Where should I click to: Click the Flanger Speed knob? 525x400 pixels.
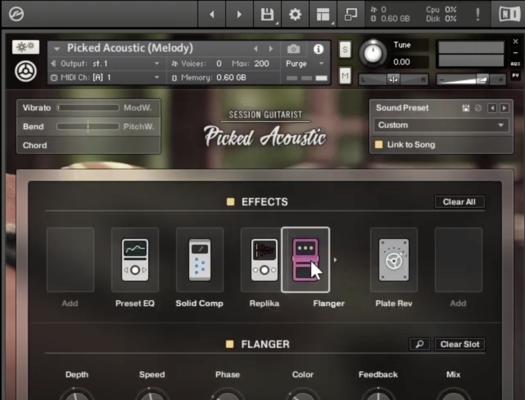coord(152,394)
